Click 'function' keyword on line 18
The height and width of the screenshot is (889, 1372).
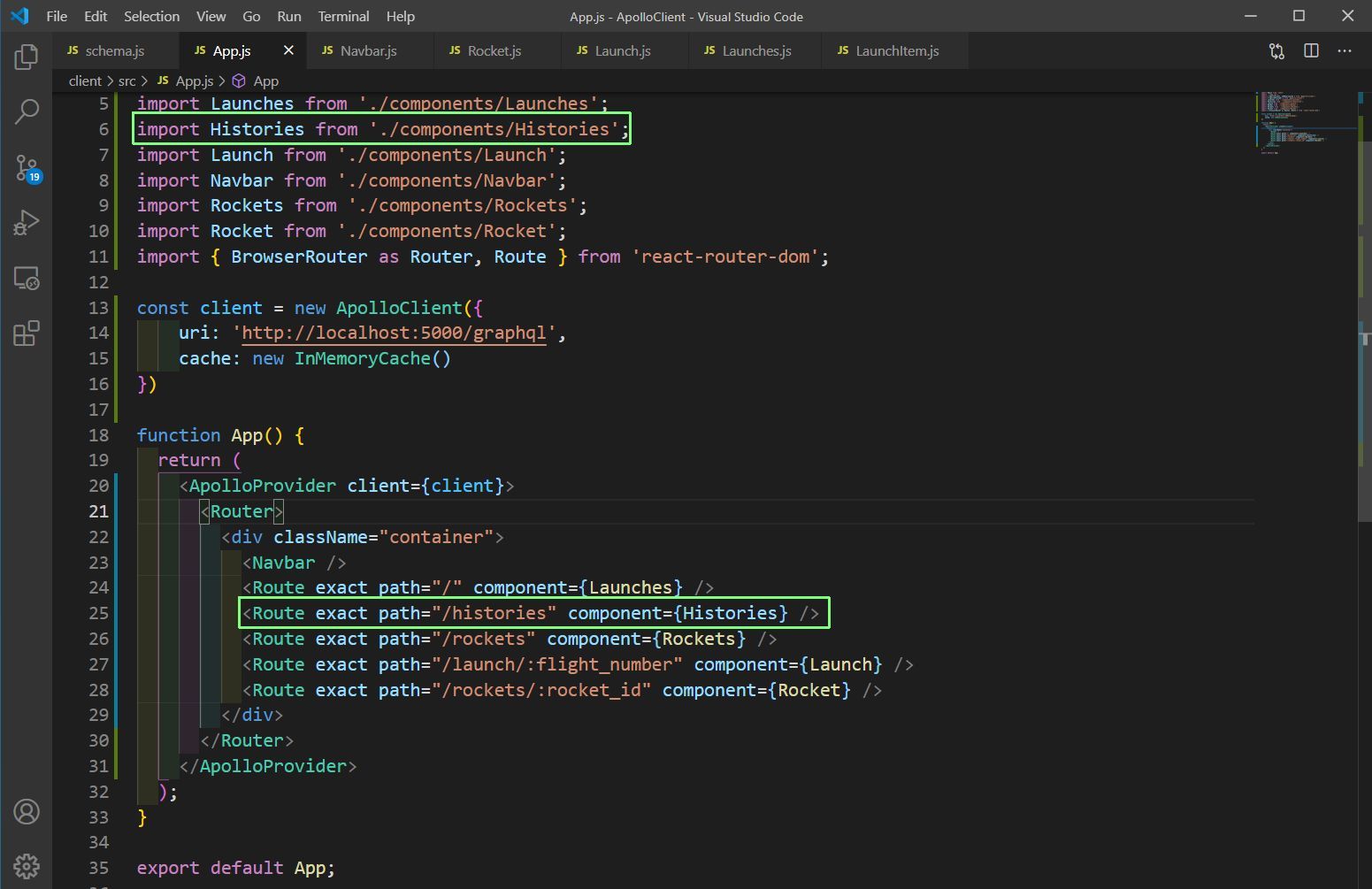pyautogui.click(x=179, y=435)
